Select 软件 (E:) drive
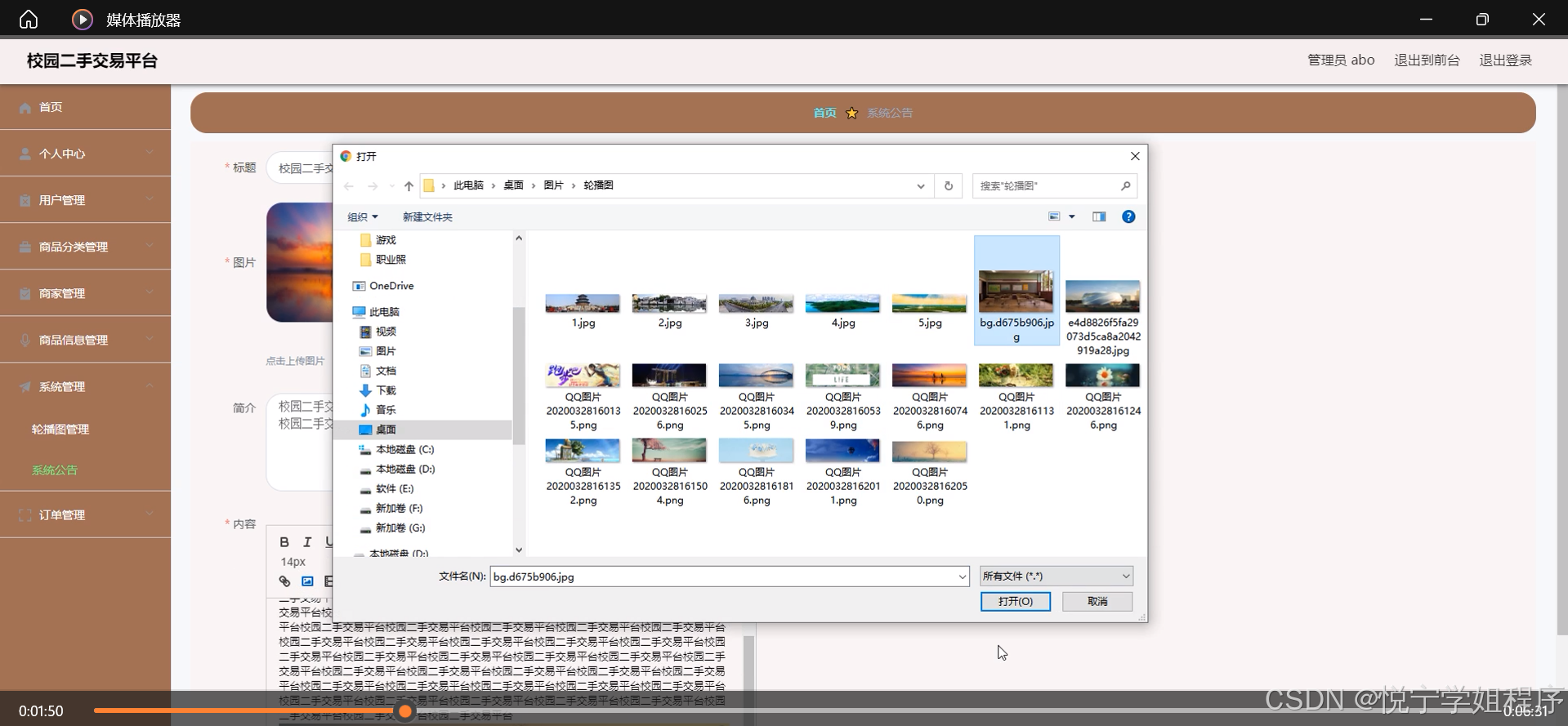This screenshot has height=726, width=1568. (387, 488)
